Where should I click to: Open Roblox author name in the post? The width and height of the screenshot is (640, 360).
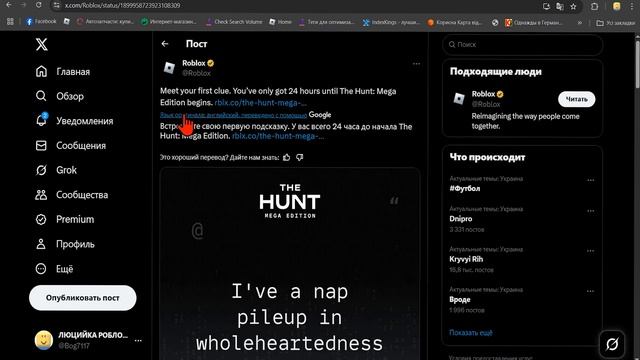194,63
